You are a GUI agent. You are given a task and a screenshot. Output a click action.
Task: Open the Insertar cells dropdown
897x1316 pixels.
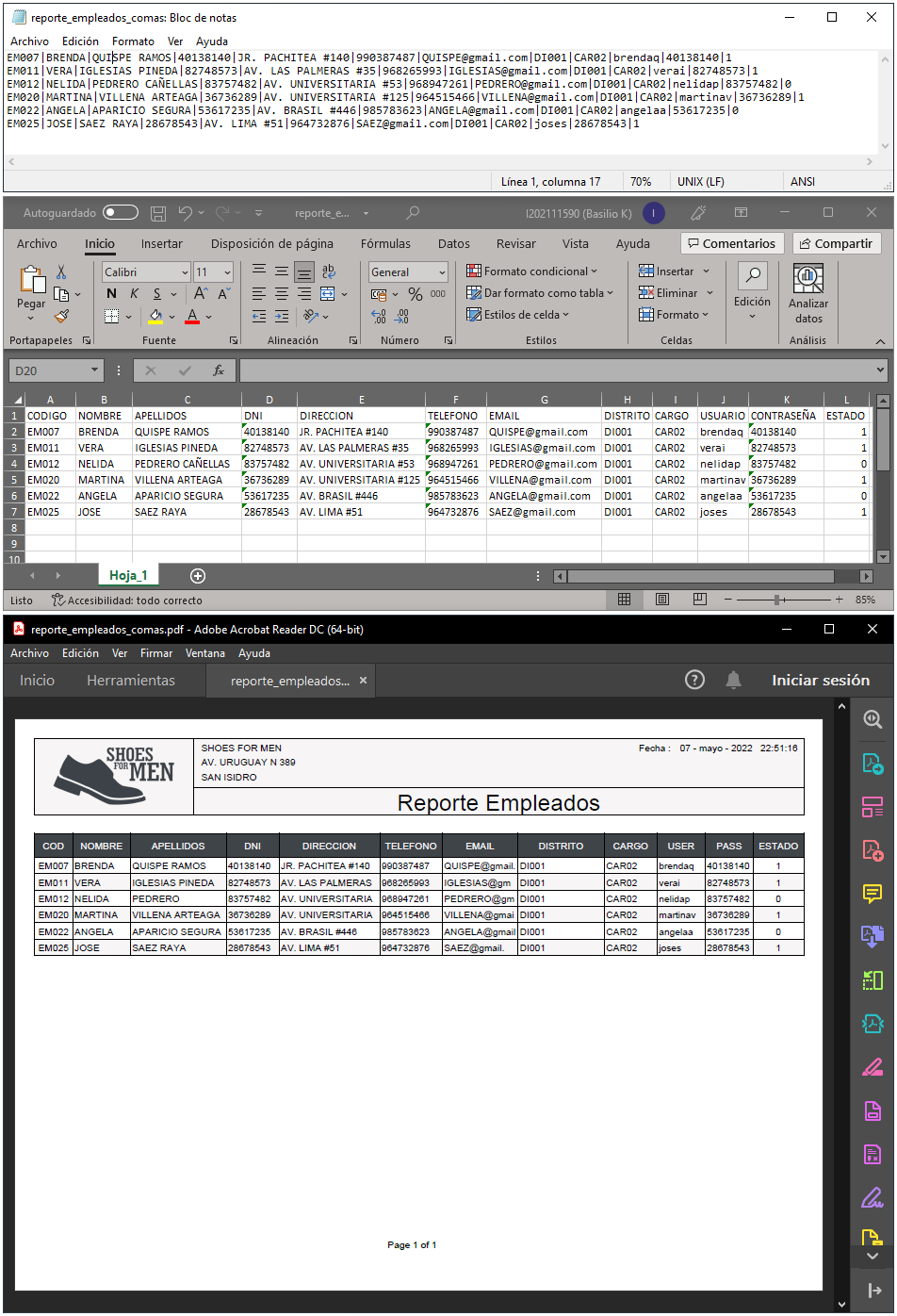(674, 271)
